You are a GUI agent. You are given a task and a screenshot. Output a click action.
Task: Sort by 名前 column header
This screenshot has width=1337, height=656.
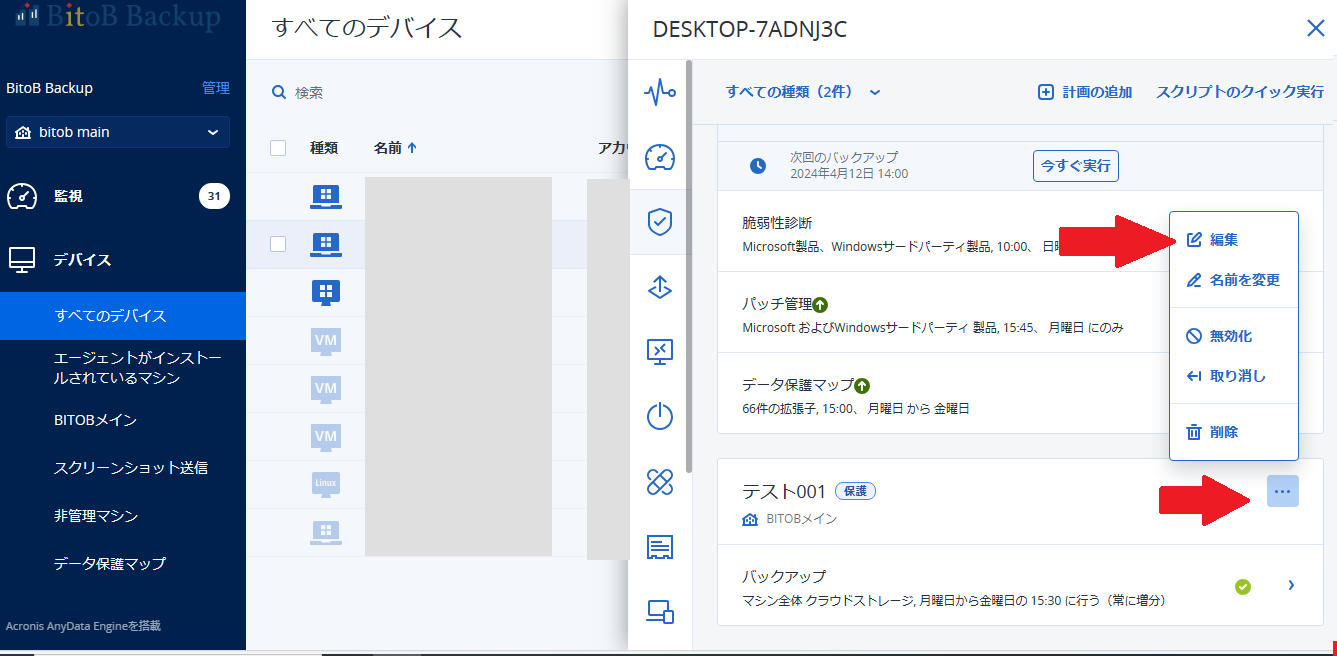click(395, 148)
